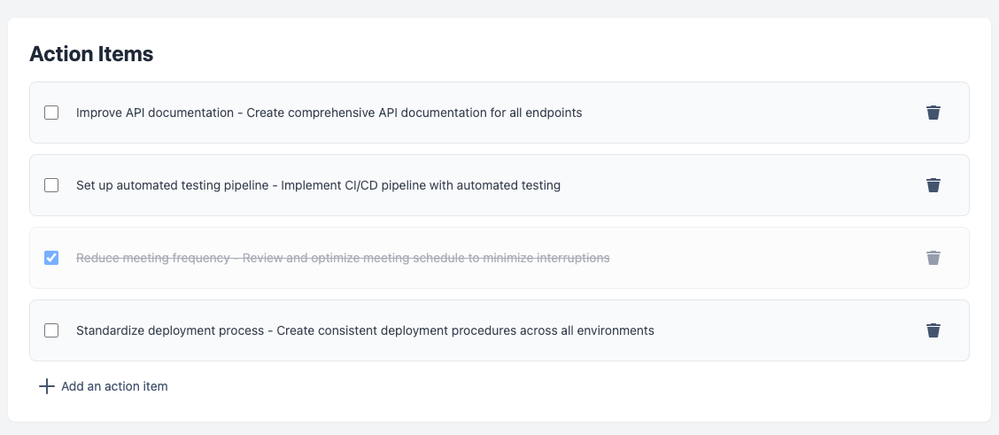Click the Add an action item link
This screenshot has height=435, width=999.
114,386
